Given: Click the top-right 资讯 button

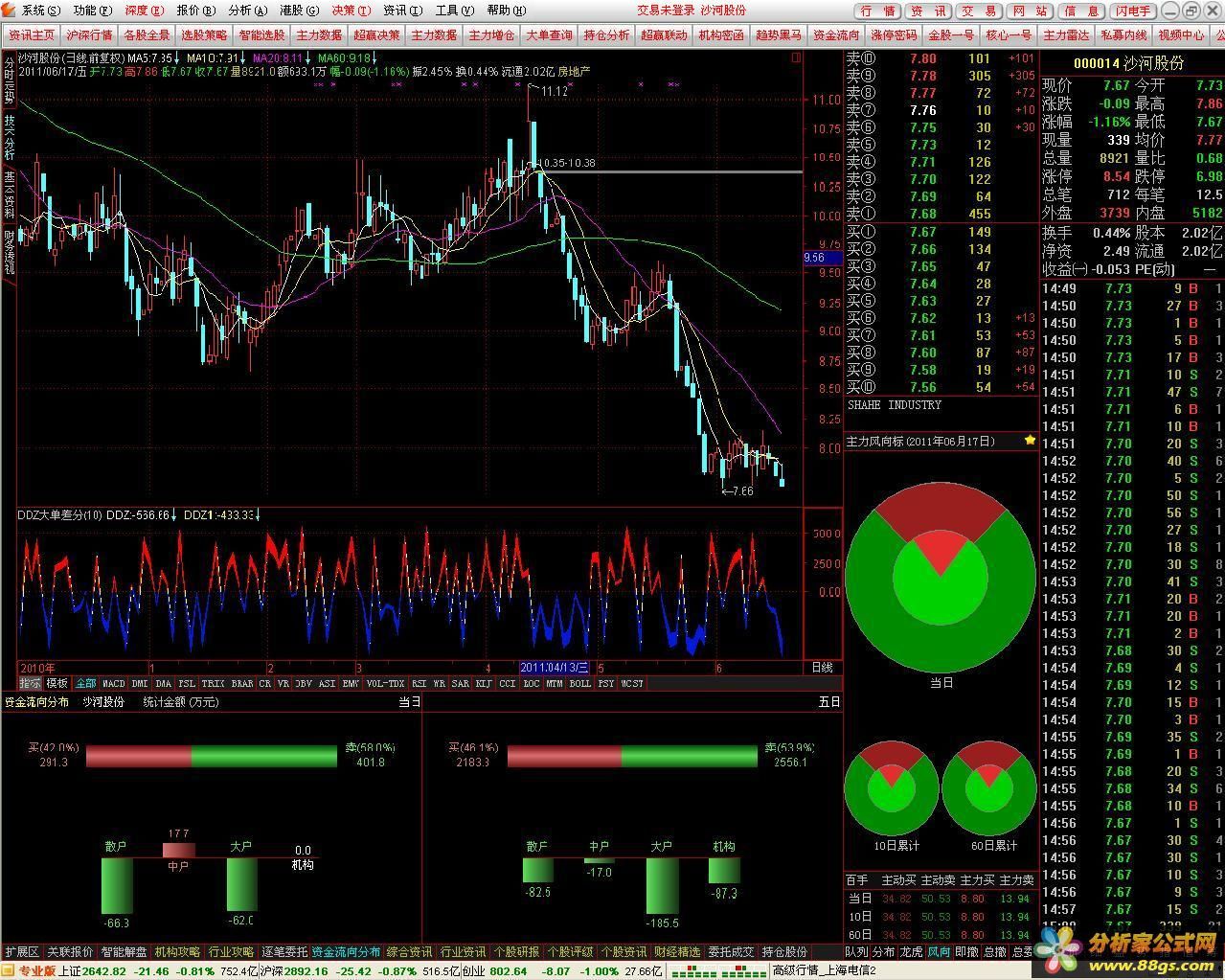Looking at the screenshot, I should tap(928, 11).
